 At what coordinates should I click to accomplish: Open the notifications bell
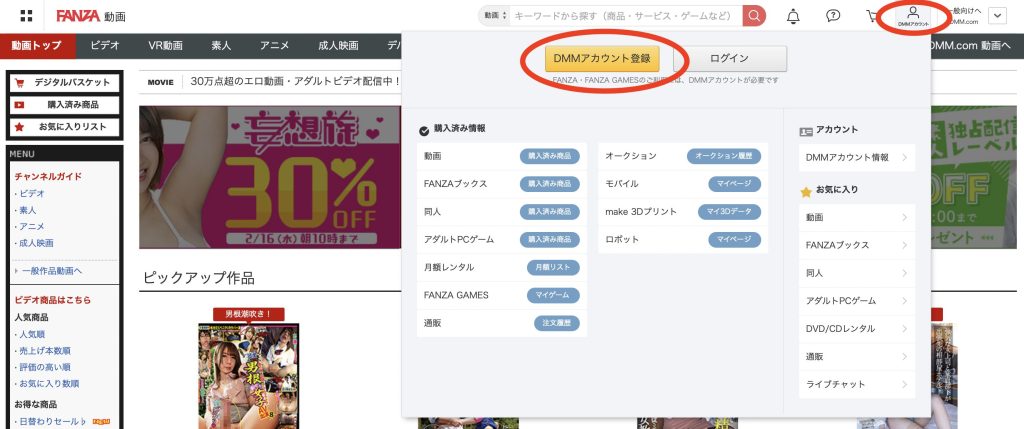coord(793,16)
